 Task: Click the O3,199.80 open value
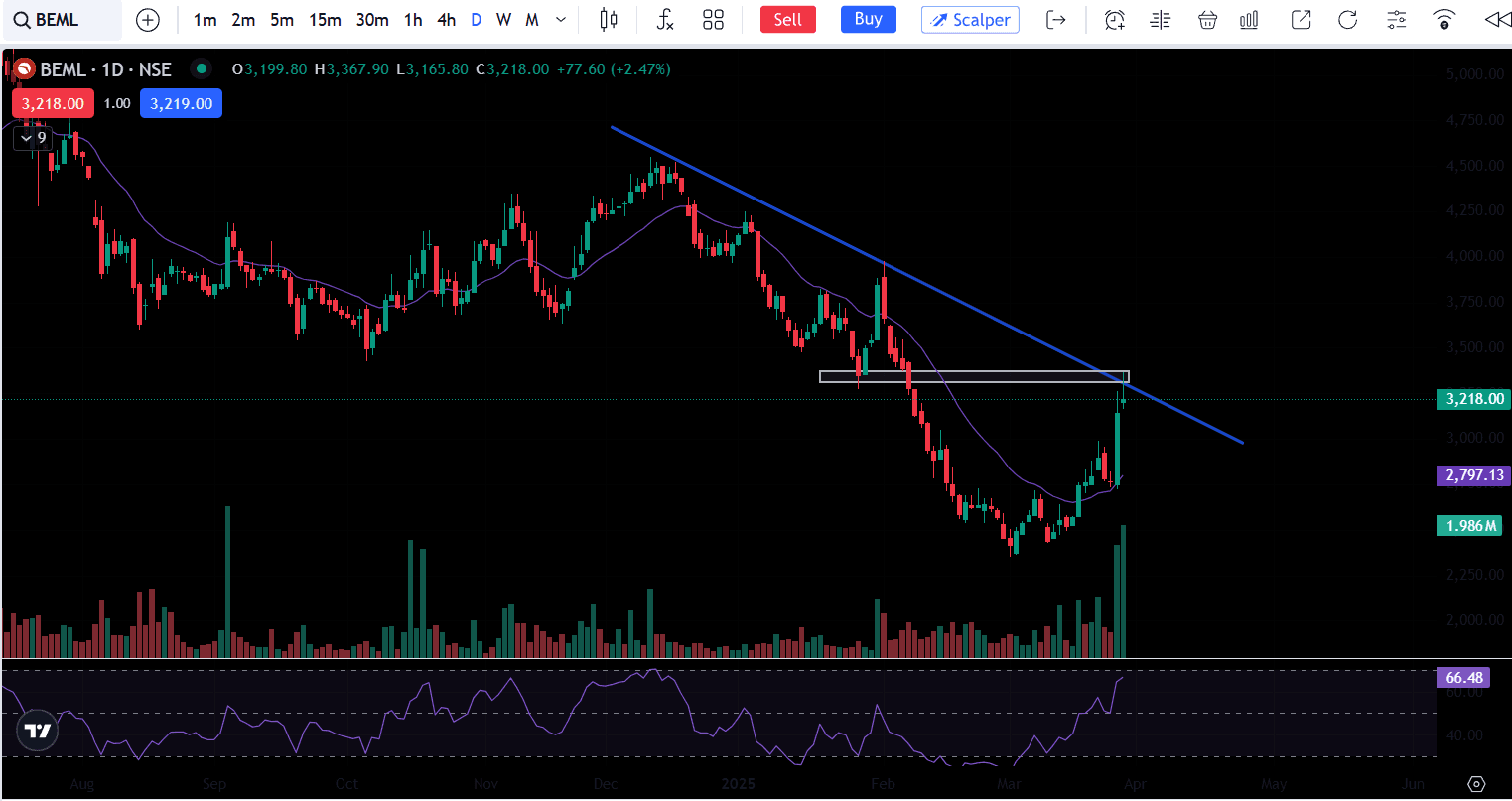click(x=270, y=69)
